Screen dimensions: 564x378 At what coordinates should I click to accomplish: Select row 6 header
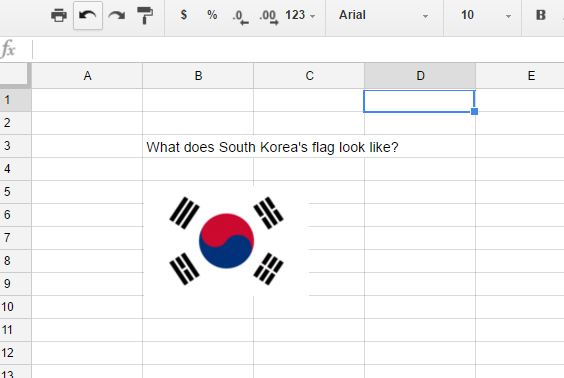15,215
